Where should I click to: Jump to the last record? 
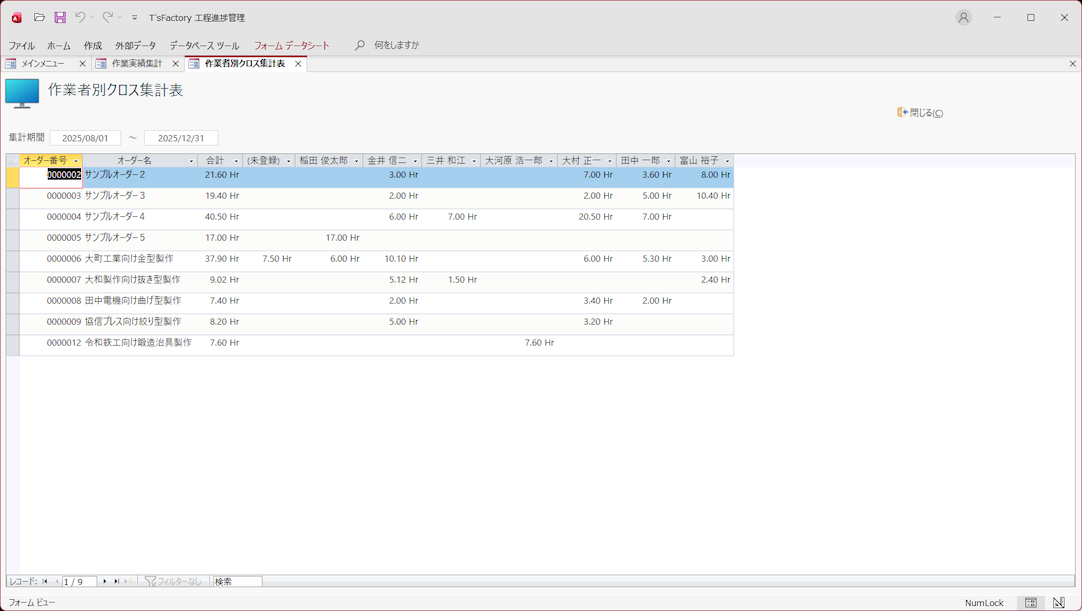pos(116,581)
